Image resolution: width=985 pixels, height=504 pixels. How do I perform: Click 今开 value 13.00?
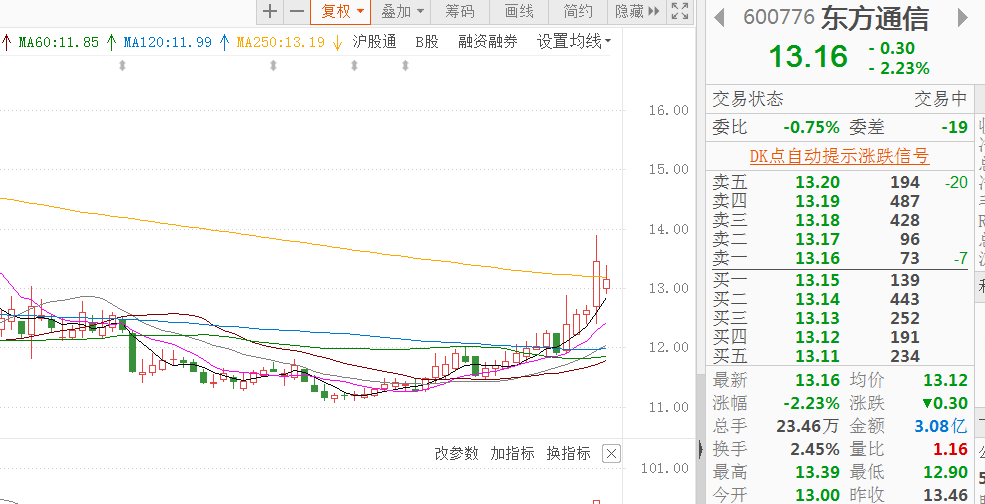point(817,495)
